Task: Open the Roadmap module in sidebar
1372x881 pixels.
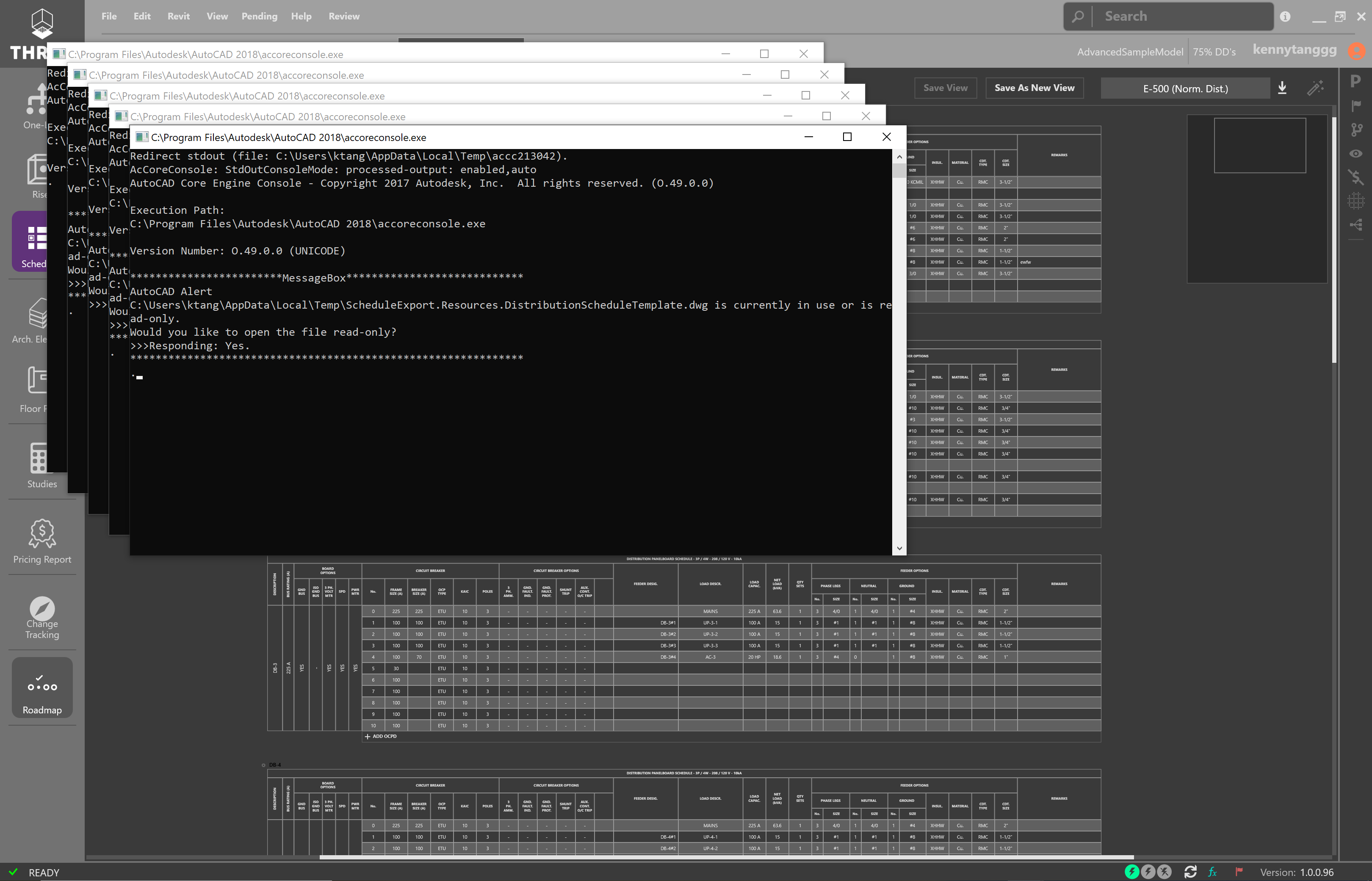Action: point(42,688)
